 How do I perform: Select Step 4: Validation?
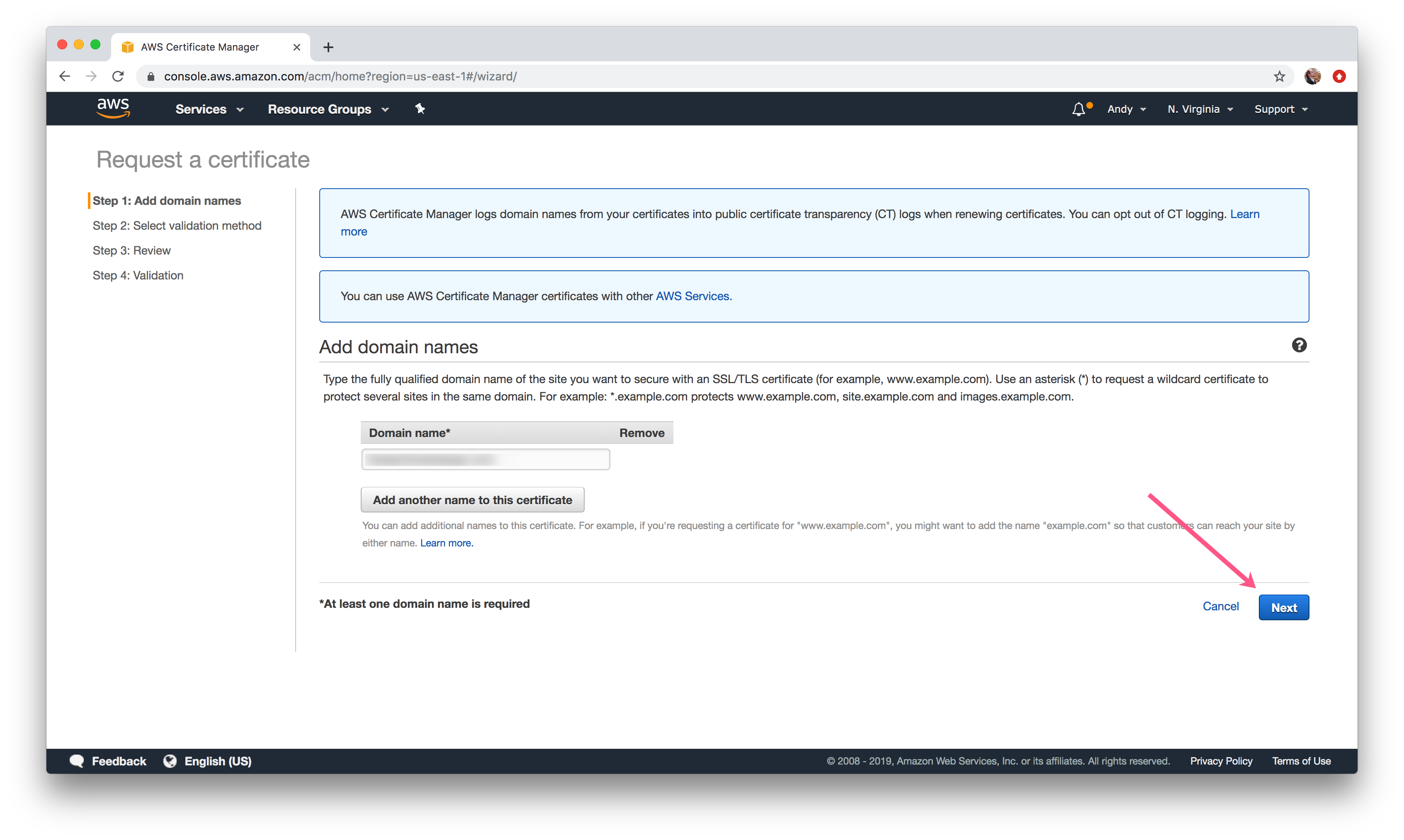point(138,276)
